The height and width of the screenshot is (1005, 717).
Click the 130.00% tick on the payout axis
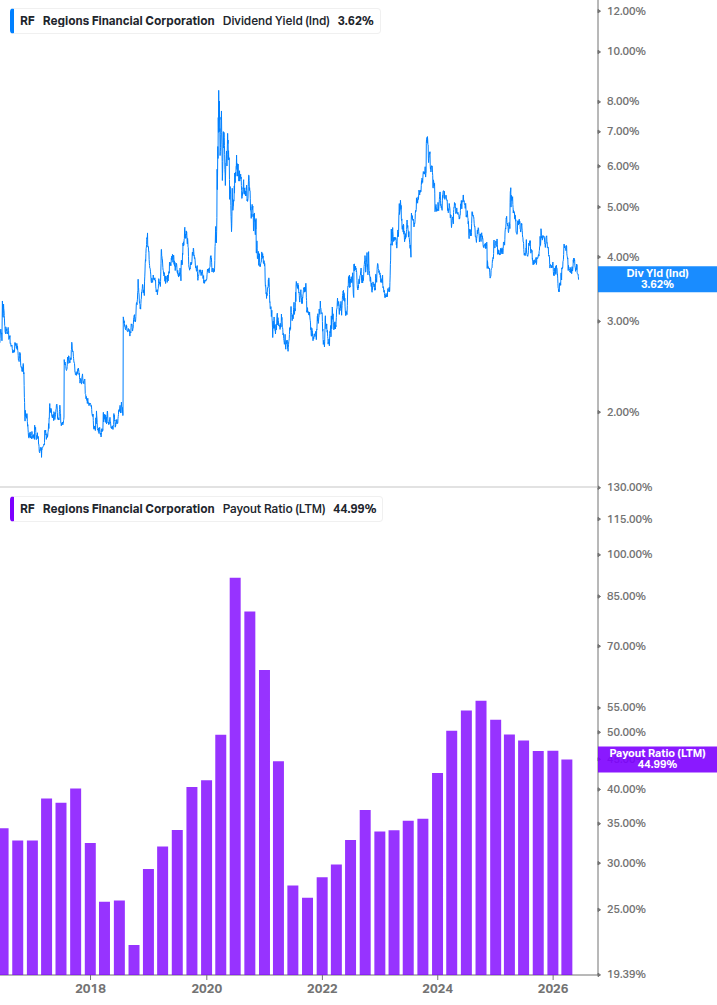(629, 487)
